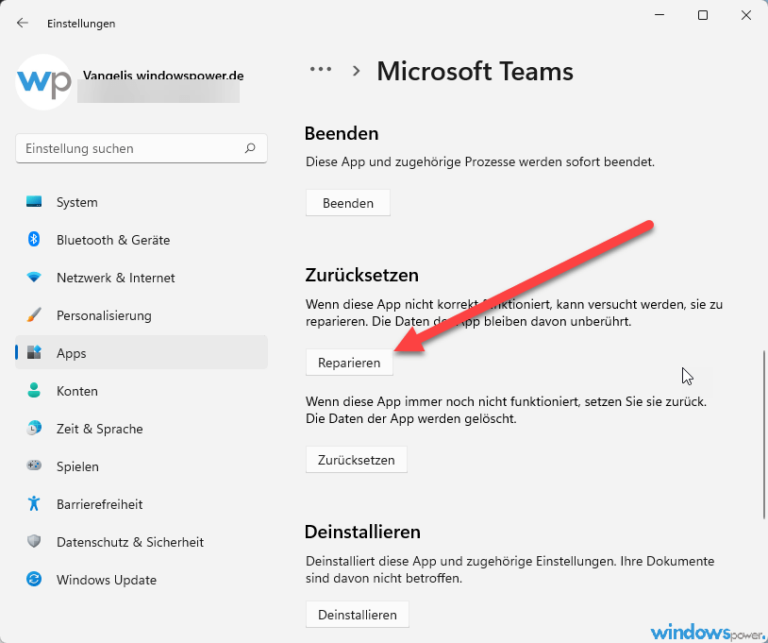Click the magnifier search icon
Image resolution: width=768 pixels, height=643 pixels.
click(x=250, y=148)
